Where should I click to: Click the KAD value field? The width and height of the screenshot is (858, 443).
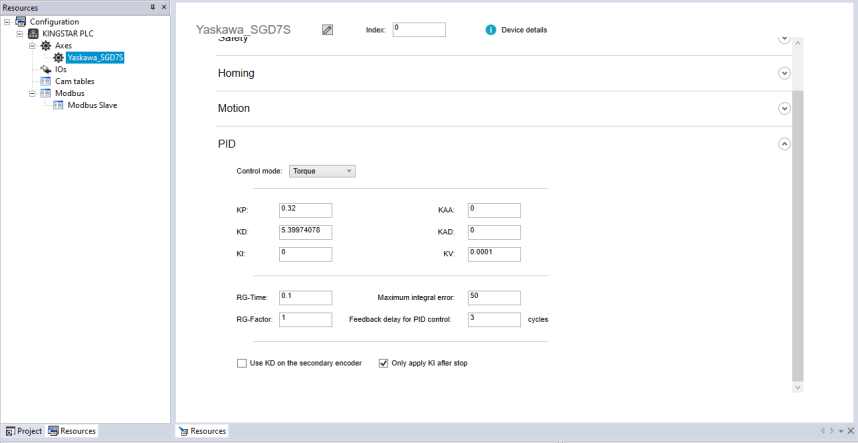[x=494, y=232]
